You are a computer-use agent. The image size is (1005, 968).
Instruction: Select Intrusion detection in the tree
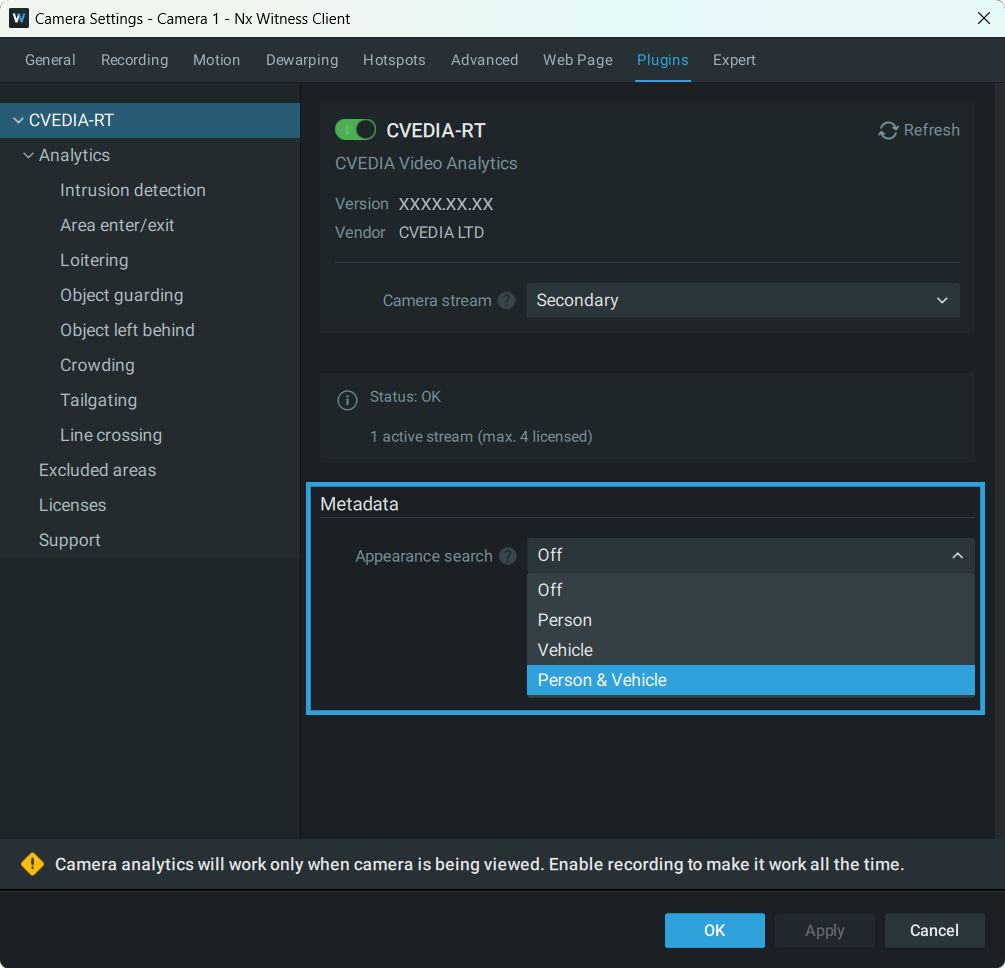(x=133, y=190)
